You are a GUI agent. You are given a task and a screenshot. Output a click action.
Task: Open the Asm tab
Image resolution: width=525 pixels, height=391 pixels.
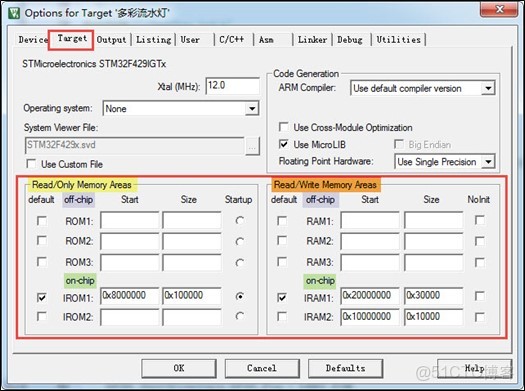coord(266,40)
